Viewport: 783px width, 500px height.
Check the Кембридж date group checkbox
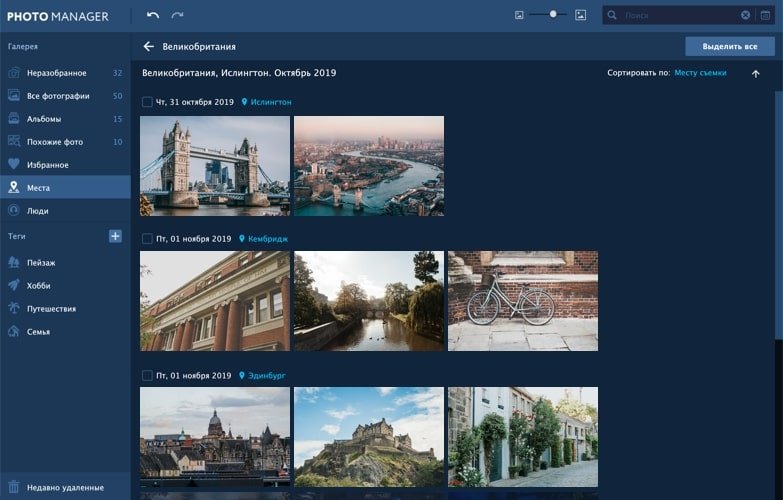coord(147,239)
